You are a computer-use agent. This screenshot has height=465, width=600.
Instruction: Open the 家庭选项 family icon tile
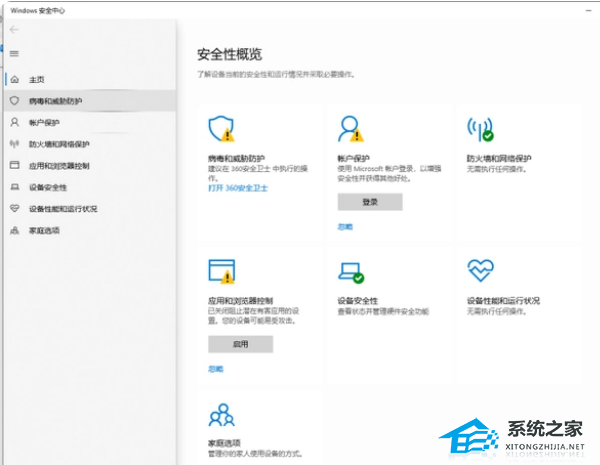point(221,414)
